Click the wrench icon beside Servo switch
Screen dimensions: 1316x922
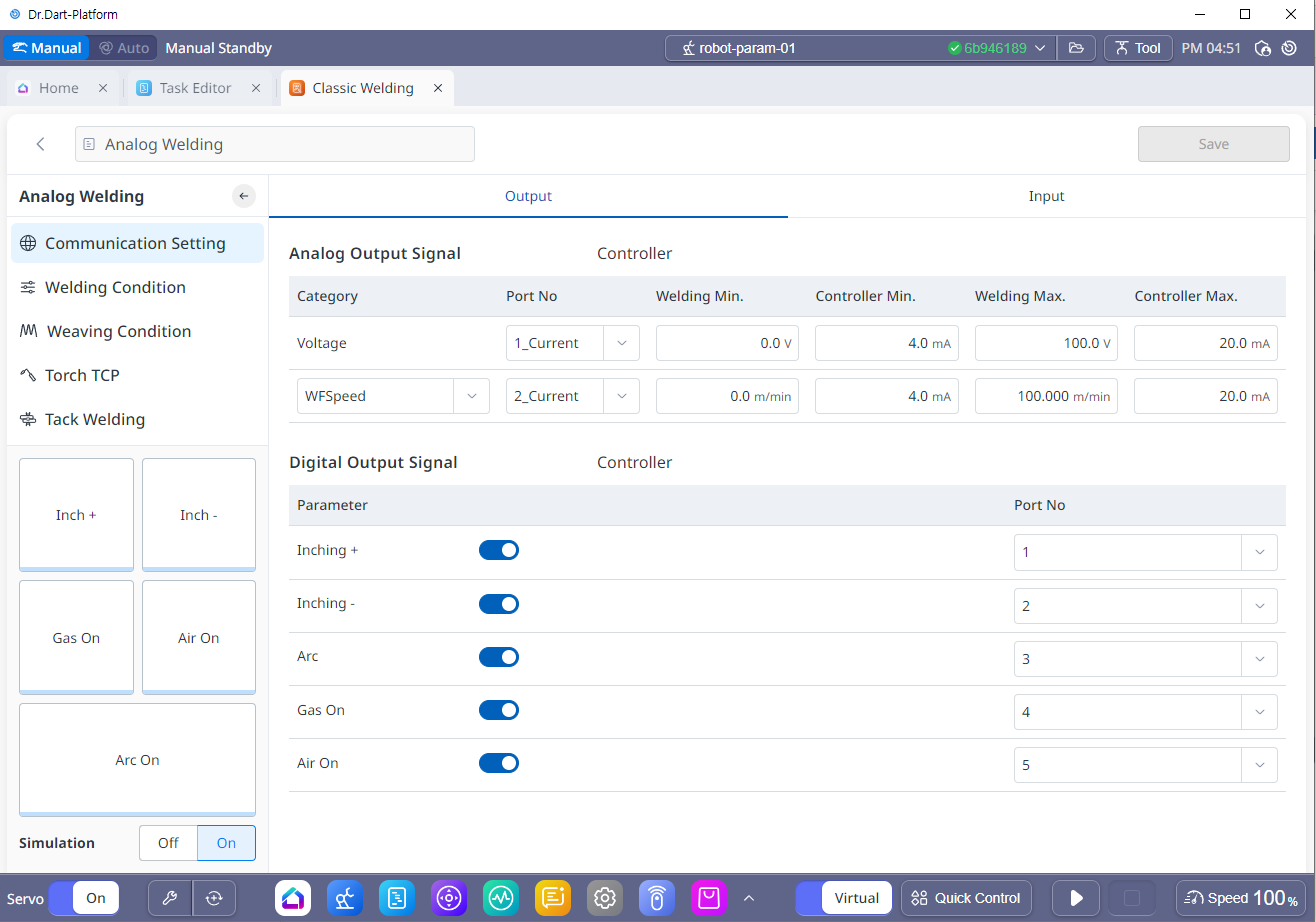169,898
